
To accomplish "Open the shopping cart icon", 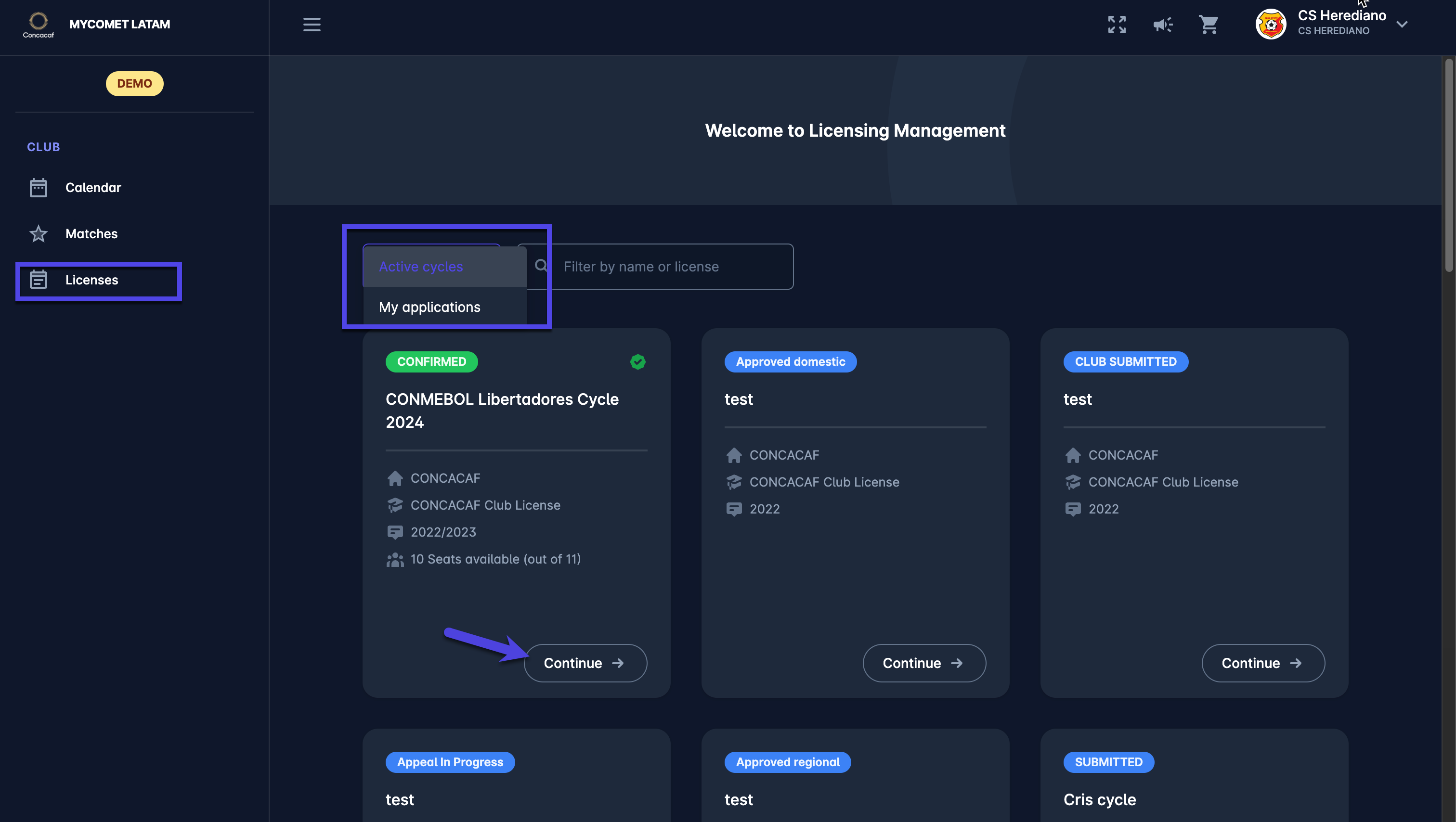I will (x=1209, y=24).
